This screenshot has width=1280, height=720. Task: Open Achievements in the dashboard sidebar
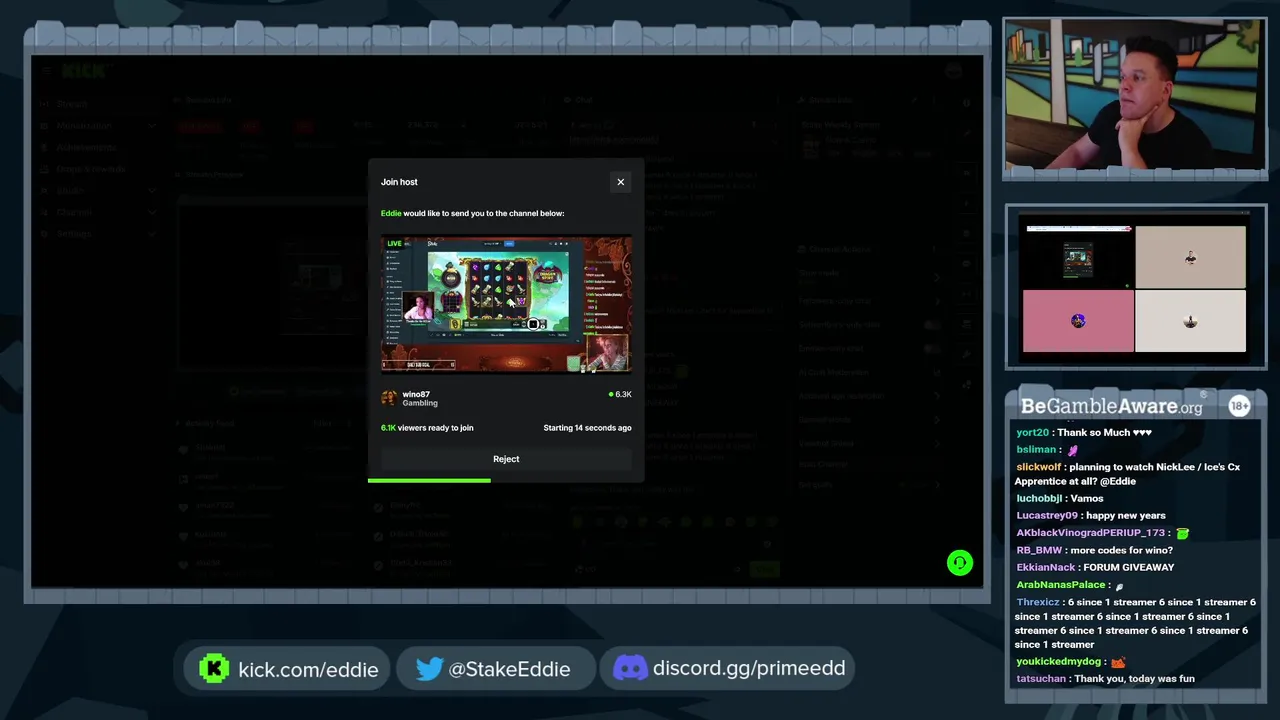86,147
